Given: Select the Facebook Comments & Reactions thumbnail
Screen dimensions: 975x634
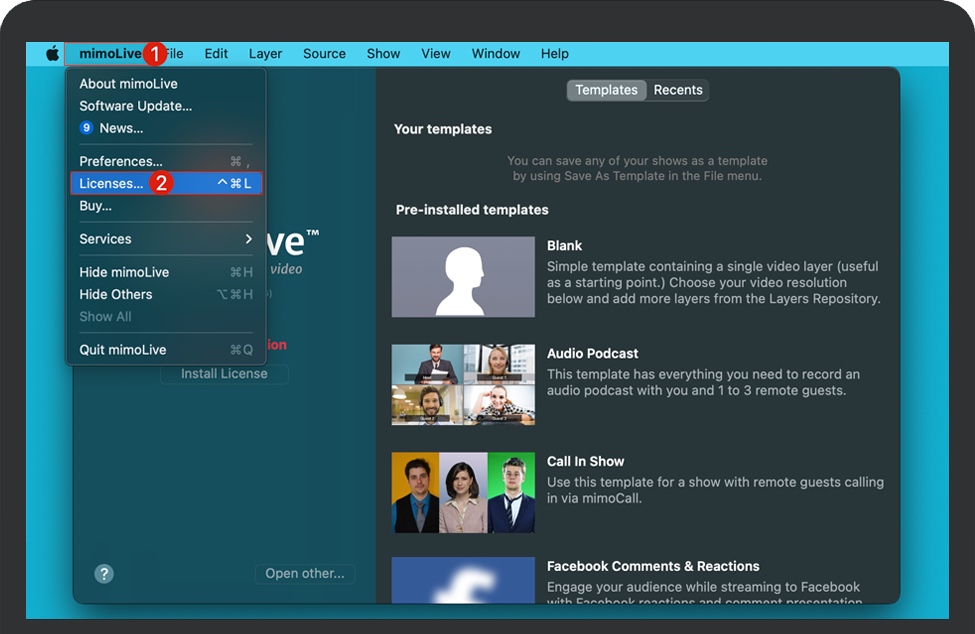Looking at the screenshot, I should coord(463,580).
